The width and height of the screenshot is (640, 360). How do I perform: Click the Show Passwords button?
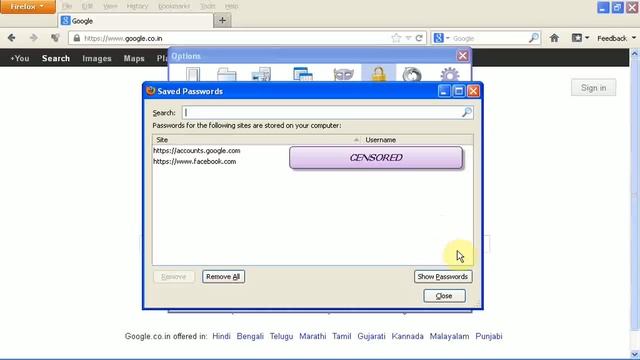click(443, 277)
